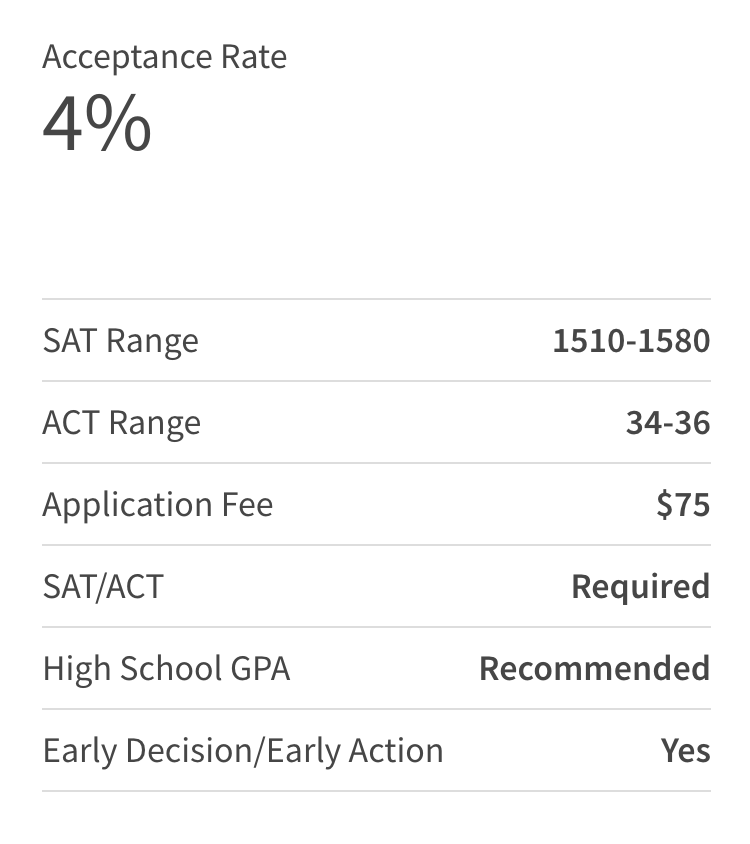This screenshot has width=750, height=844.
Task: Select the SAT/ACT requirement label
Action: [102, 587]
